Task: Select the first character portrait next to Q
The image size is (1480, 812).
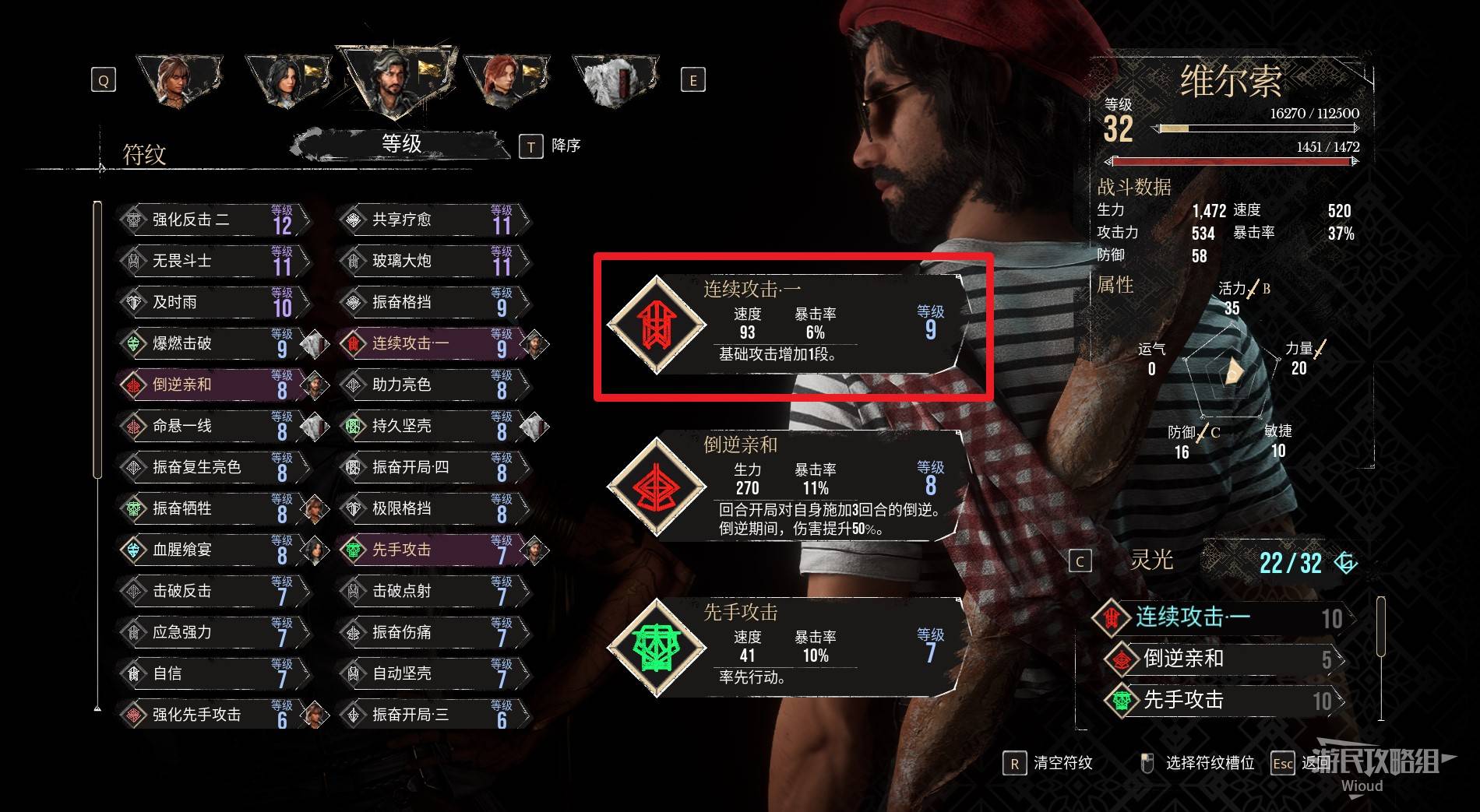Action: coord(178,79)
